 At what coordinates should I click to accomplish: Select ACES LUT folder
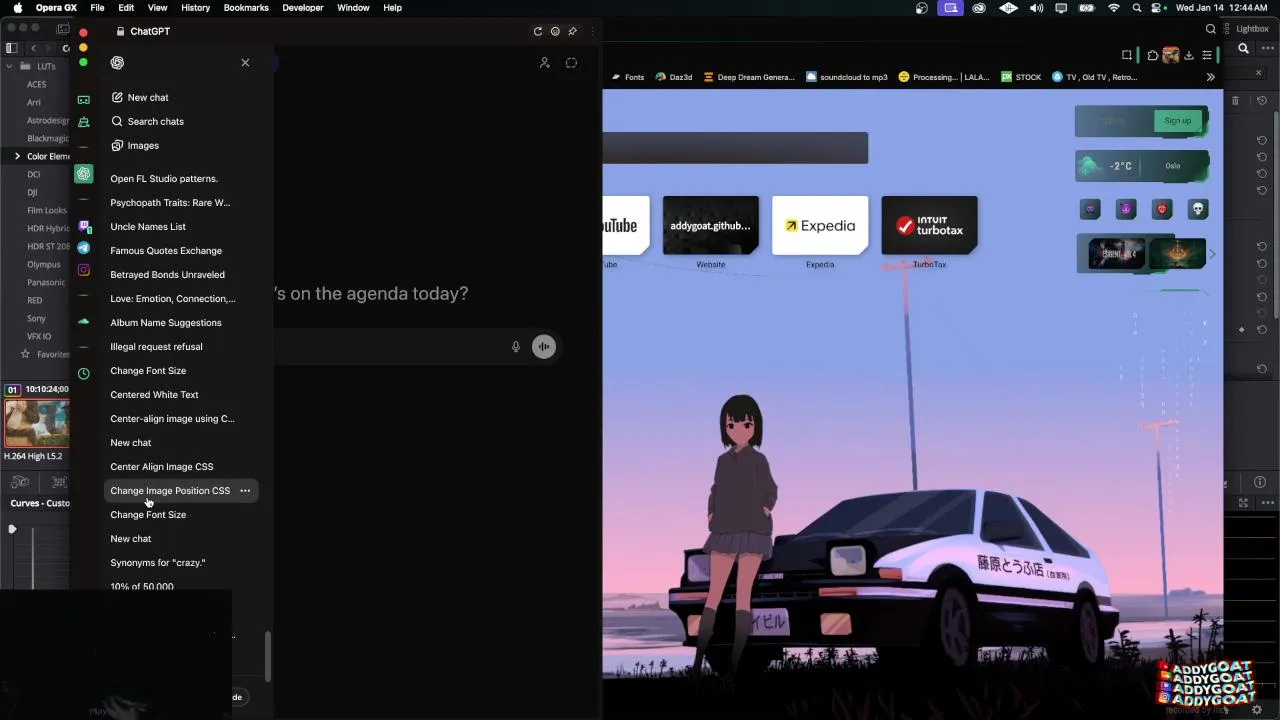click(x=37, y=84)
